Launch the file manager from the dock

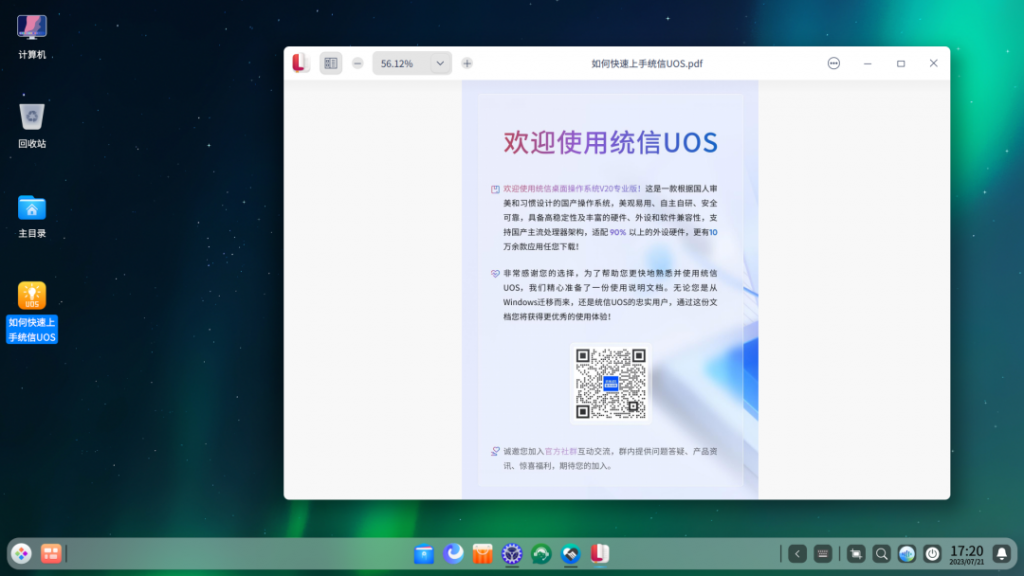click(424, 554)
